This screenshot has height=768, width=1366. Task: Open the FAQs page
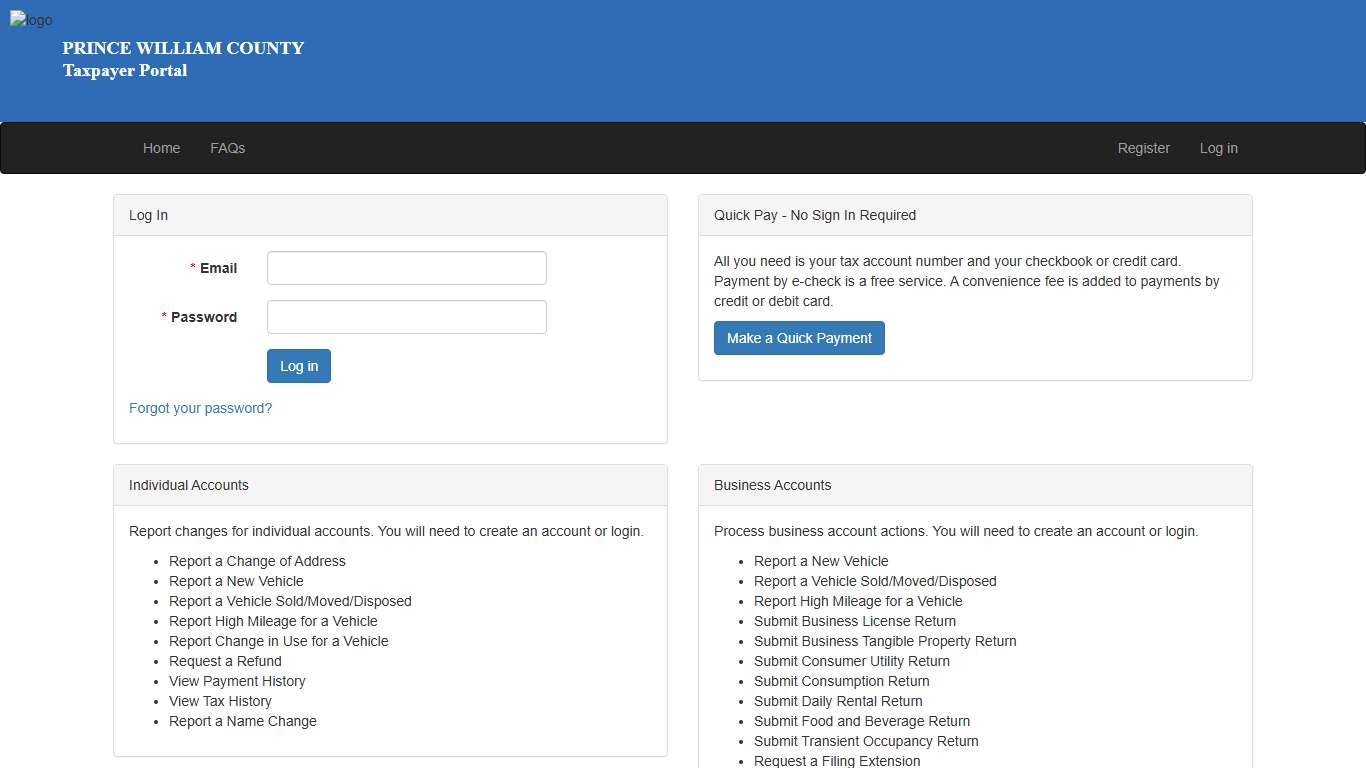point(227,148)
